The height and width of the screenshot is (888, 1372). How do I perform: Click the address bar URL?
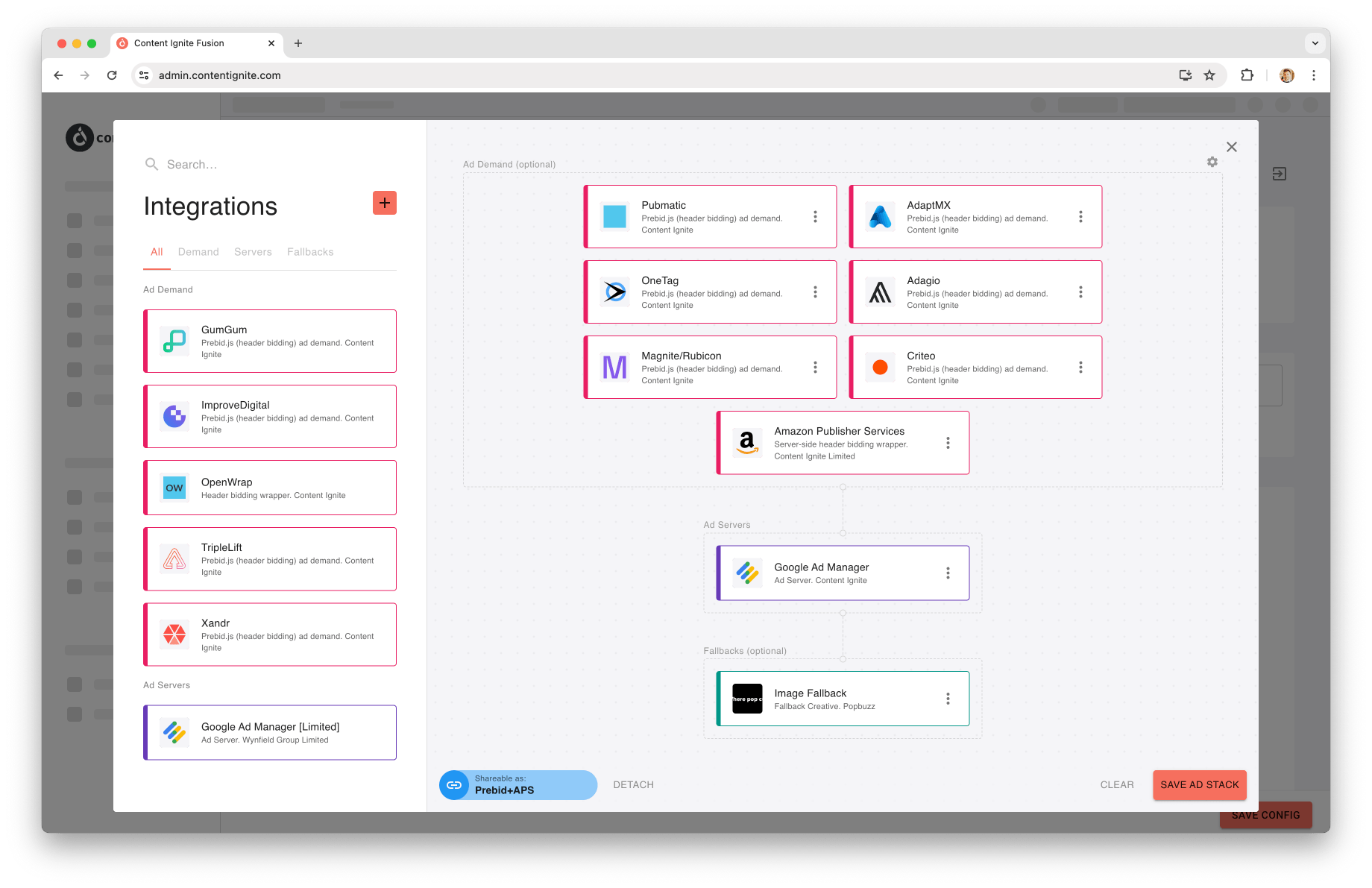[219, 75]
